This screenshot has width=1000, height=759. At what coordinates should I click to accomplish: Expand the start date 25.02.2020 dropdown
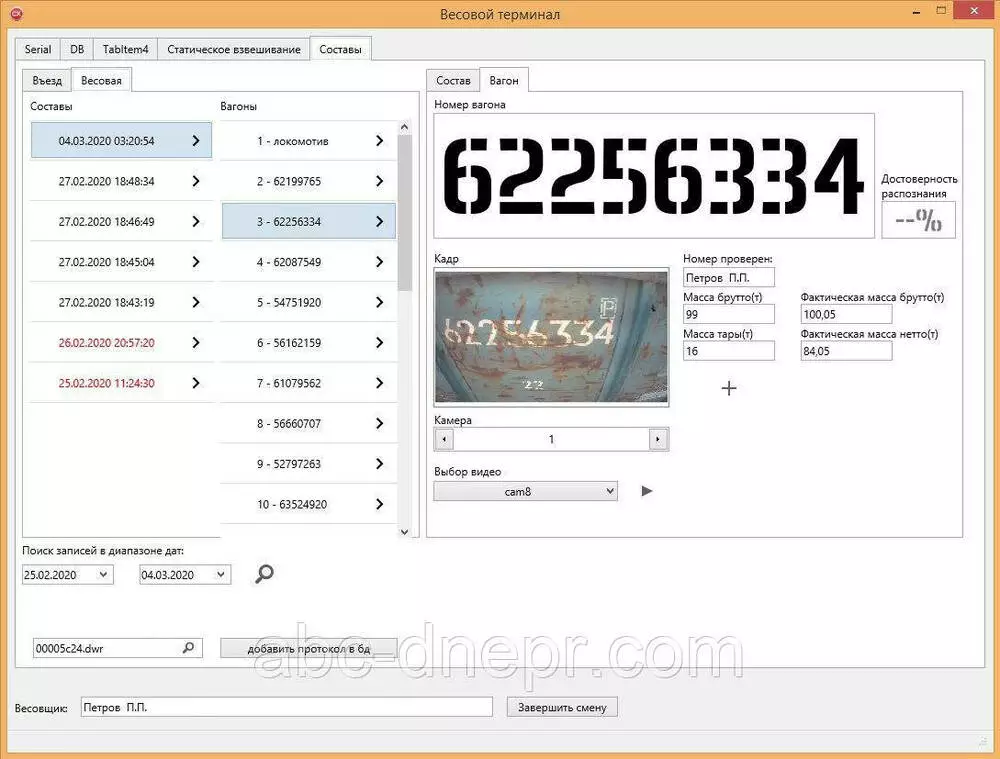click(x=102, y=575)
